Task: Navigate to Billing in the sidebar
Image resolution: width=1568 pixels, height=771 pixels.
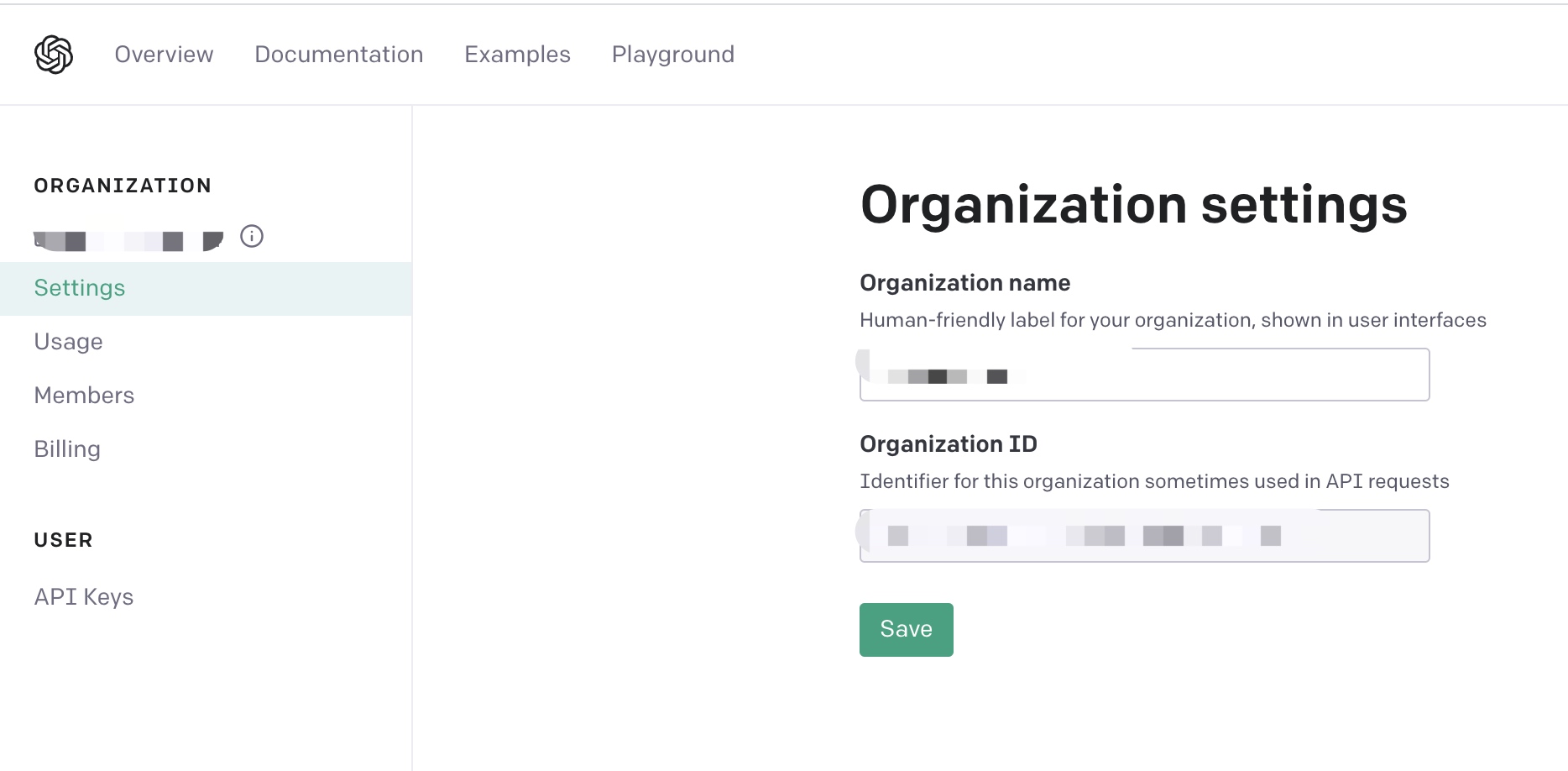Action: point(67,449)
